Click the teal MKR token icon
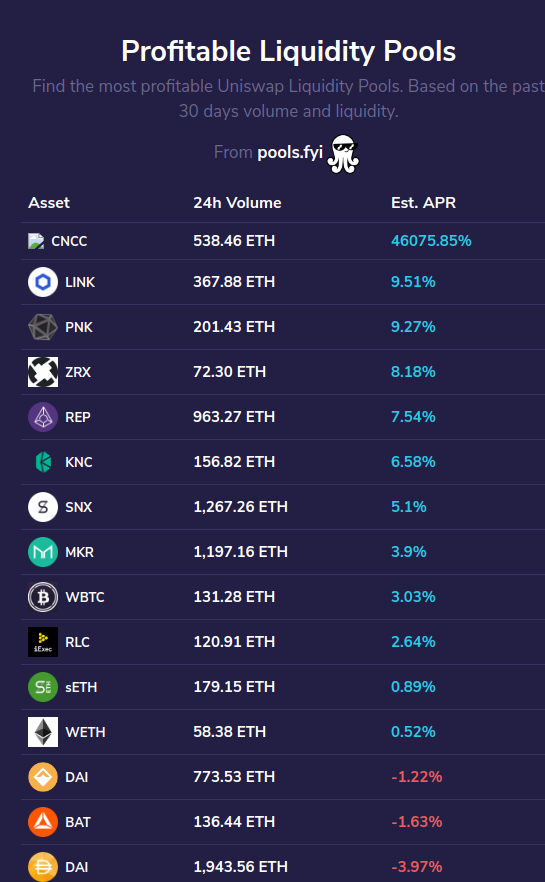 [x=43, y=552]
